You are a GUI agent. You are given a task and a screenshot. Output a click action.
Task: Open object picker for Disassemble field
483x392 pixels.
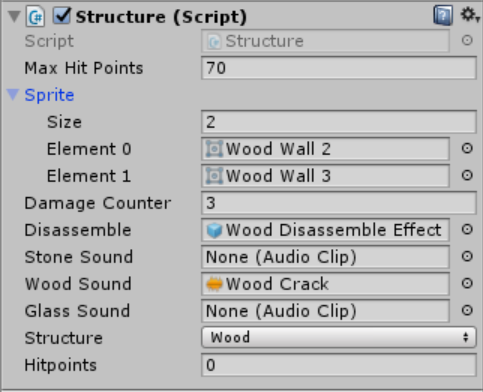pyautogui.click(x=467, y=229)
